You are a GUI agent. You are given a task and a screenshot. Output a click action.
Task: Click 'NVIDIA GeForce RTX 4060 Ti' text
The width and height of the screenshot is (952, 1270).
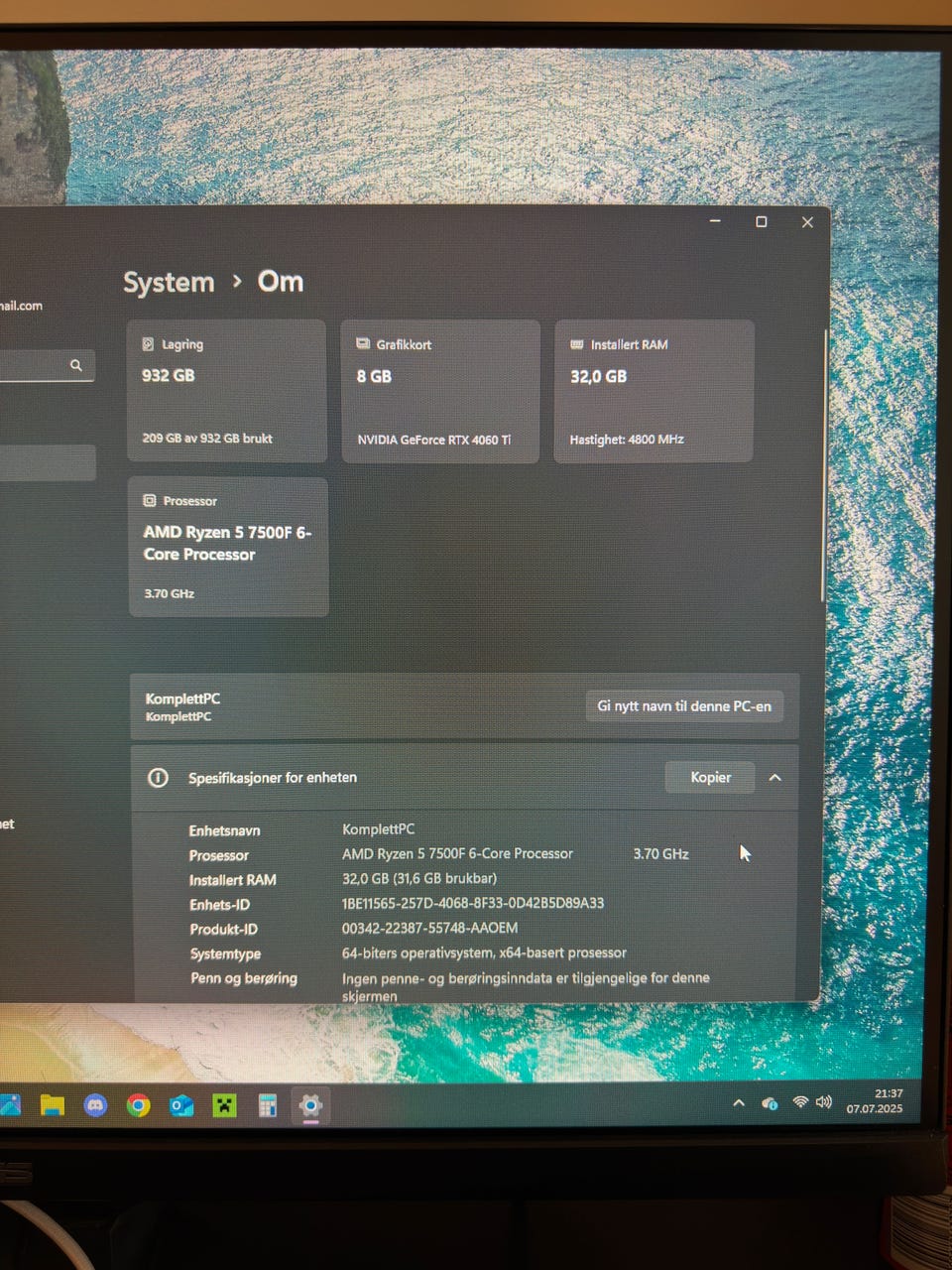434,440
